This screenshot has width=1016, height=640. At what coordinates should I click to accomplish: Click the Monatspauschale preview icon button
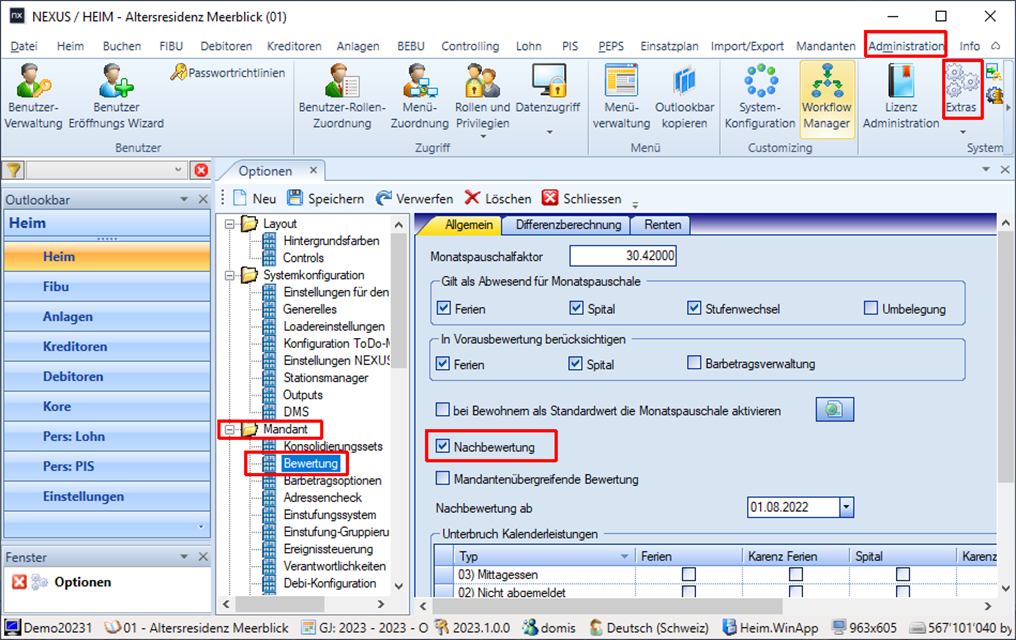tap(834, 409)
